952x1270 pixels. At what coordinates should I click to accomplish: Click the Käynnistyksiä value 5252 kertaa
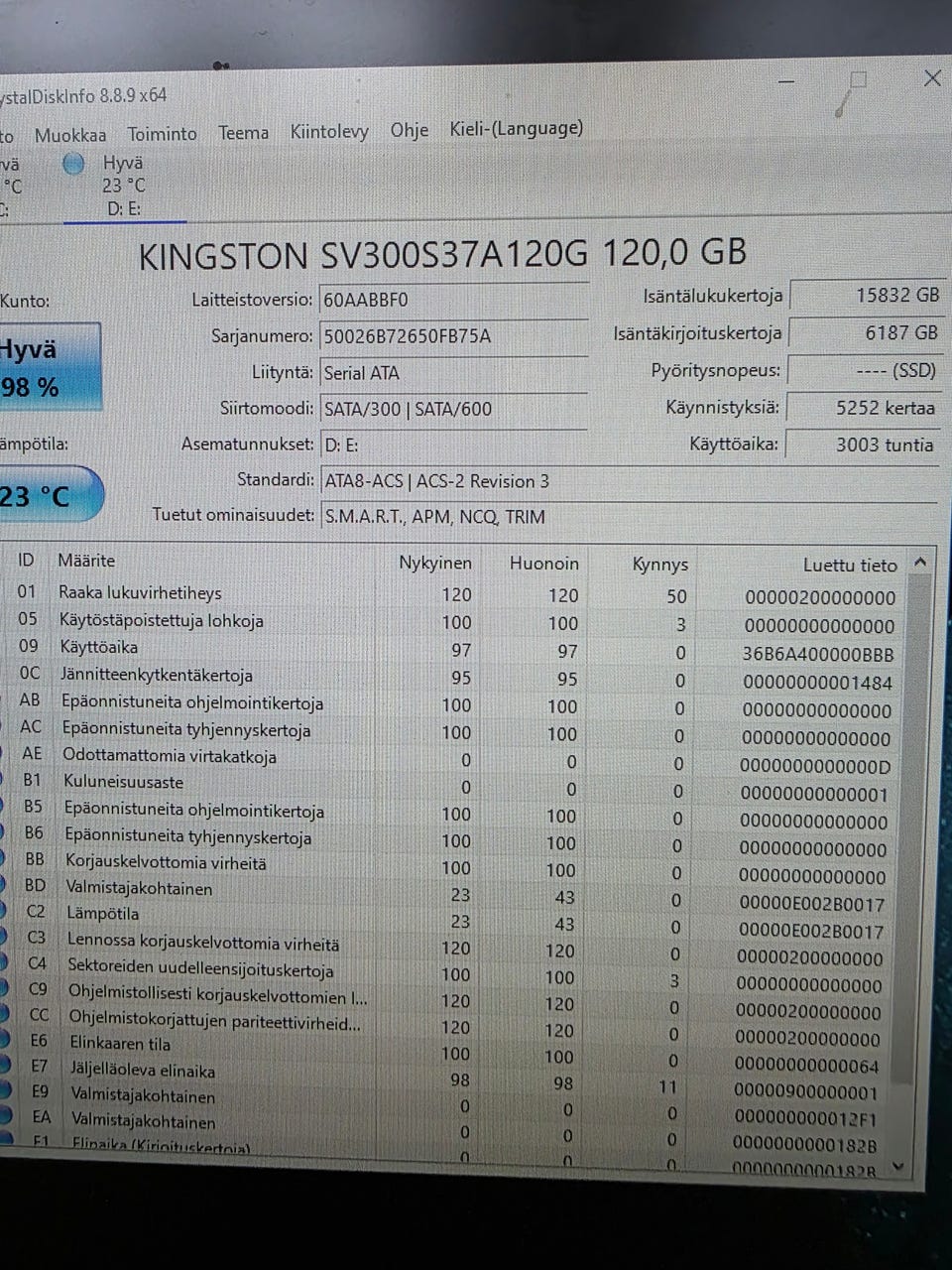[x=866, y=408]
